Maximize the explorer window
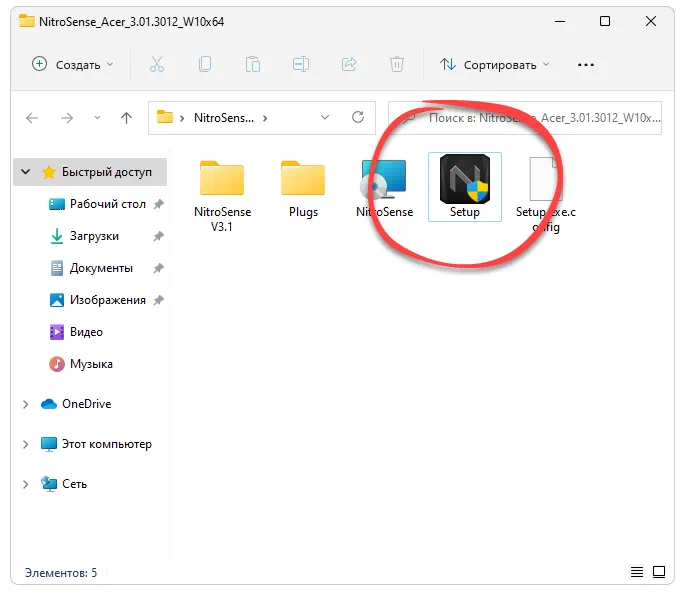Viewport: 681px width, 596px height. [x=605, y=21]
